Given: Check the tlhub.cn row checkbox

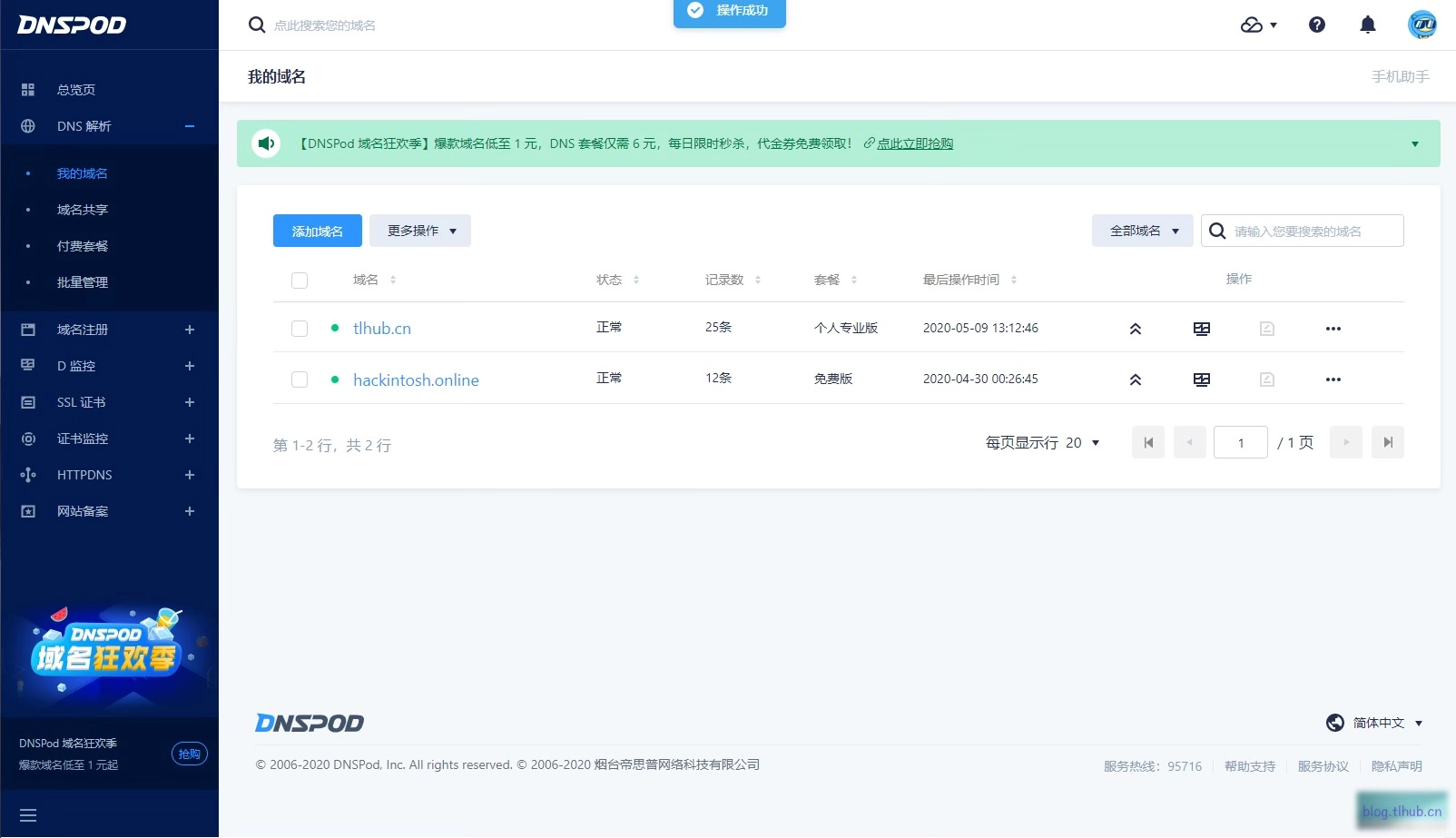Looking at the screenshot, I should [x=300, y=329].
